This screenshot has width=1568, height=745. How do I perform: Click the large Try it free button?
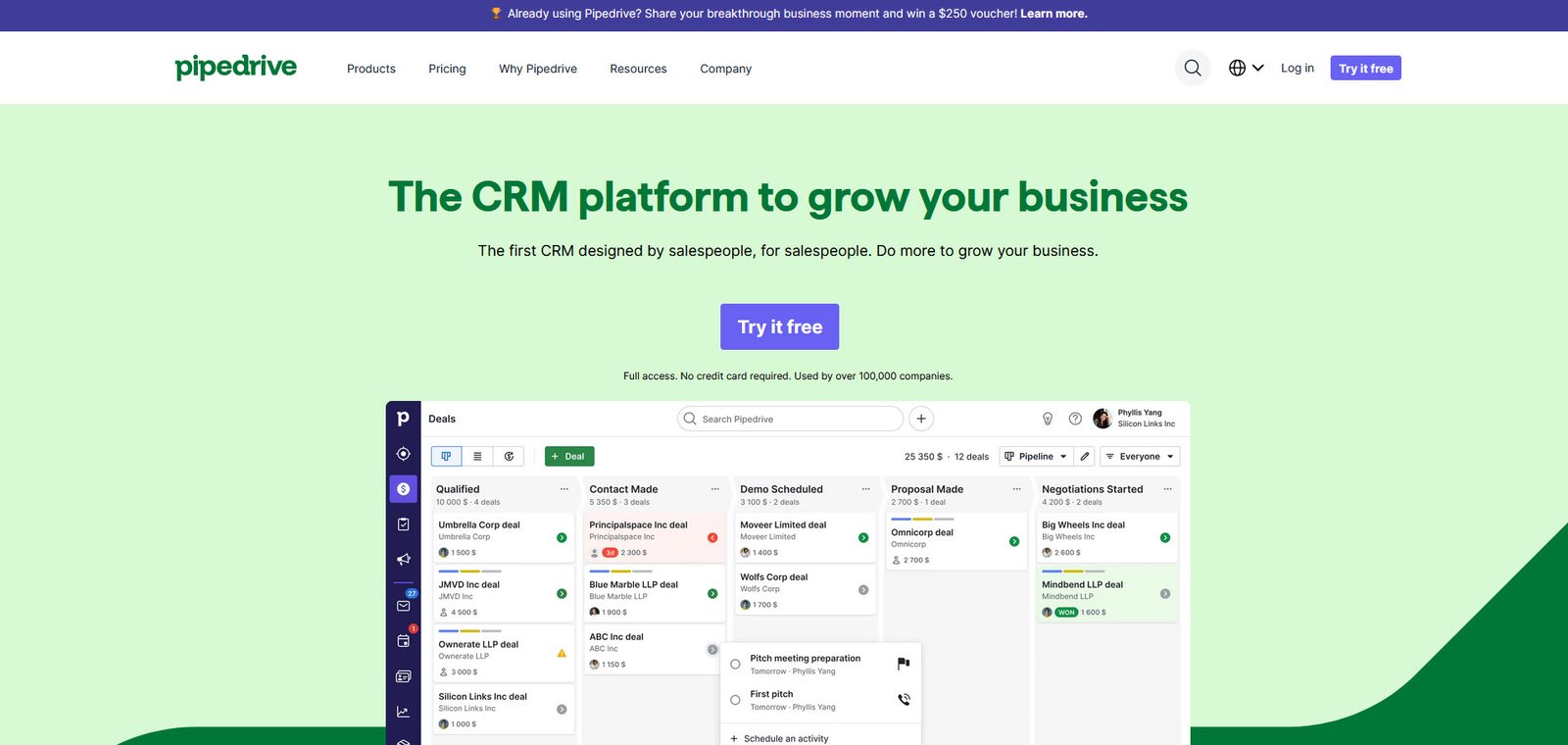coord(780,326)
